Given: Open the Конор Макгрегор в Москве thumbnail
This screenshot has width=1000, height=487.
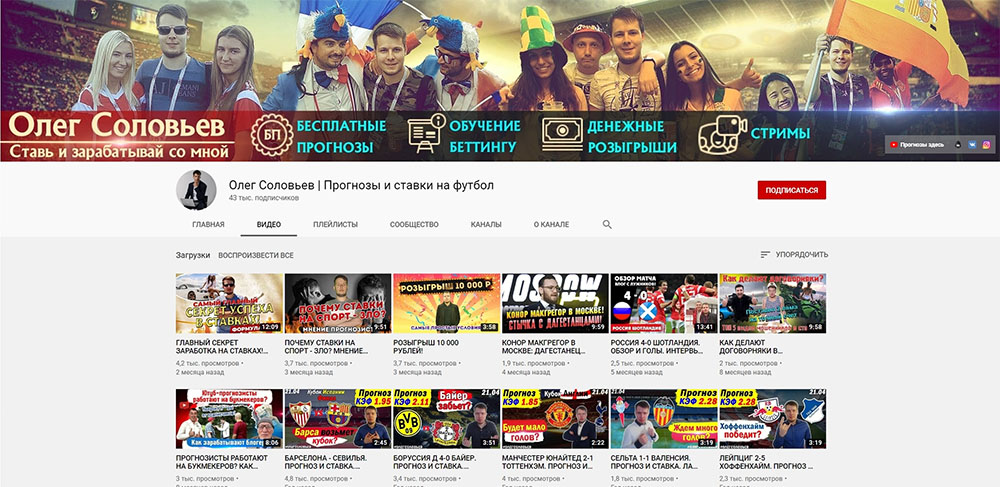Looking at the screenshot, I should 555,303.
